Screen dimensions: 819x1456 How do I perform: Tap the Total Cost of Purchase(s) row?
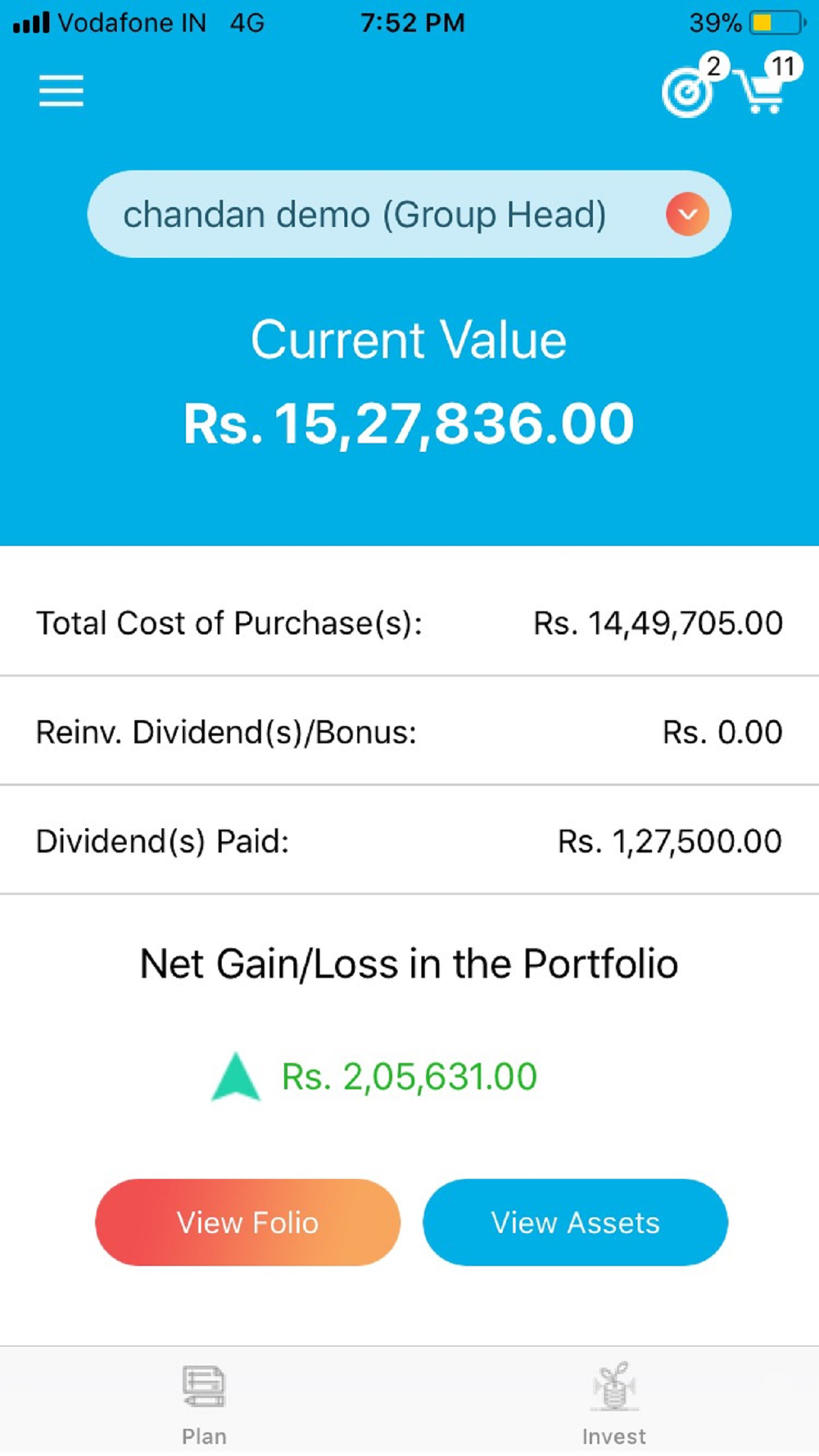coord(409,623)
